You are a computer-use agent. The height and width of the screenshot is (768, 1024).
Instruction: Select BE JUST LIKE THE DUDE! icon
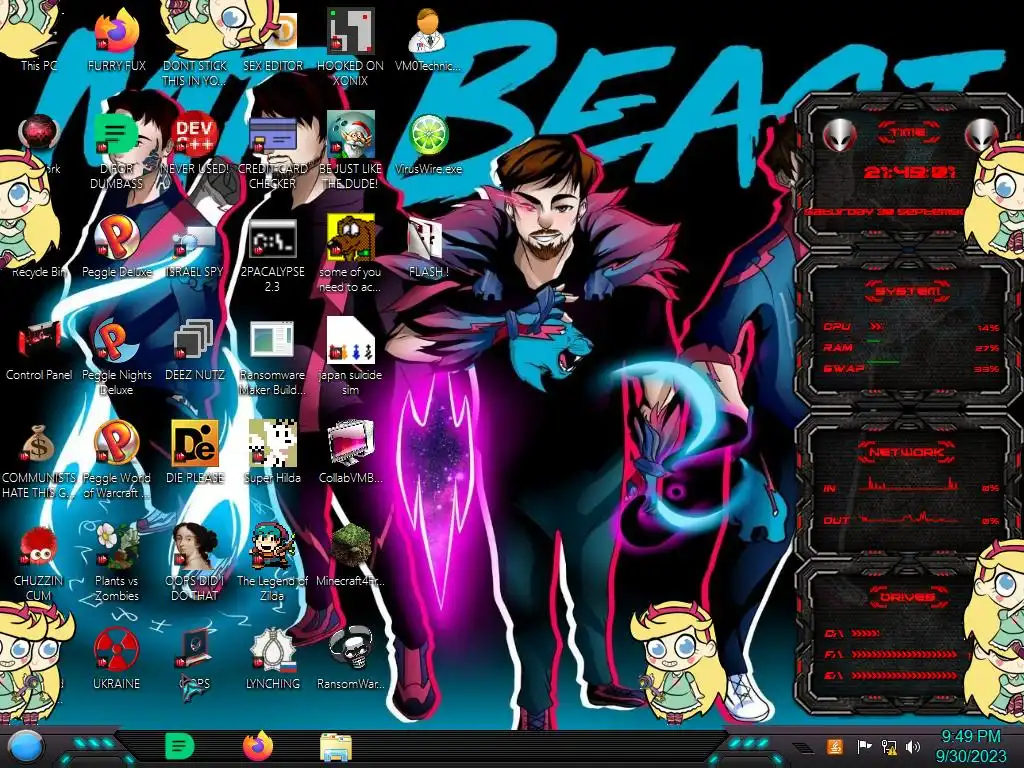350,150
